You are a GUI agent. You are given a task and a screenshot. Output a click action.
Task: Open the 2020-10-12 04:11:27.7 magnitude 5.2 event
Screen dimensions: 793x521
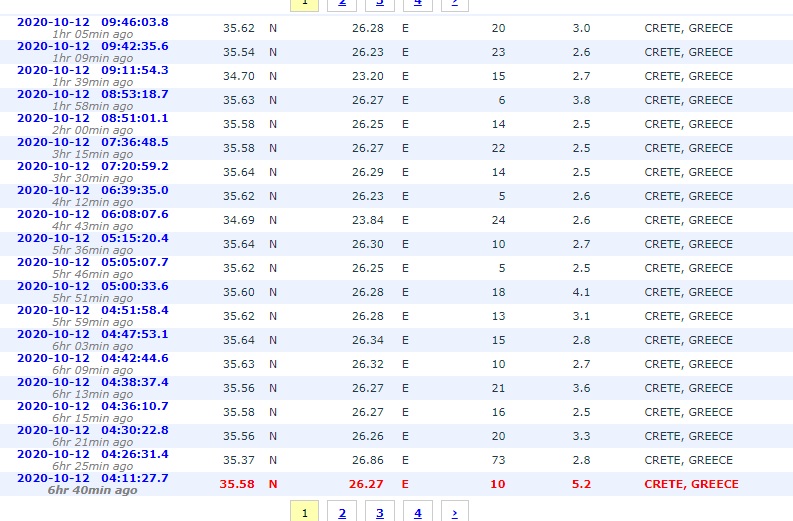click(x=92, y=478)
